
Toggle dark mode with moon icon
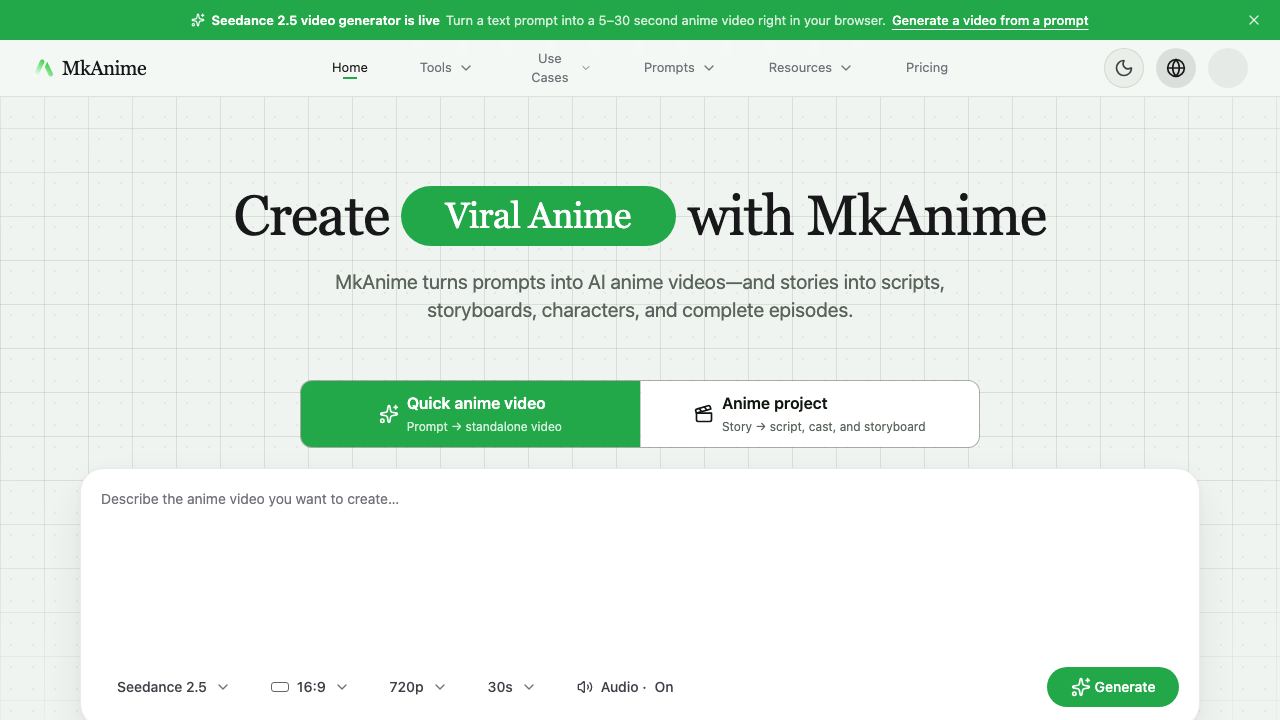(1124, 68)
